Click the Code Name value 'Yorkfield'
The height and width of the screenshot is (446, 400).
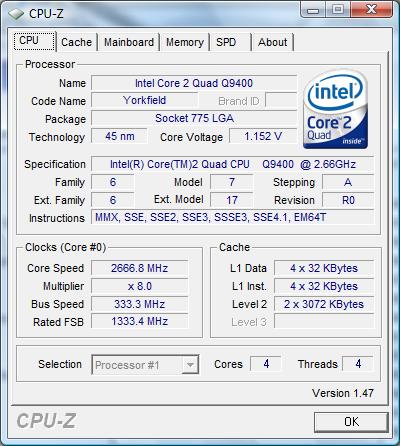[144, 100]
